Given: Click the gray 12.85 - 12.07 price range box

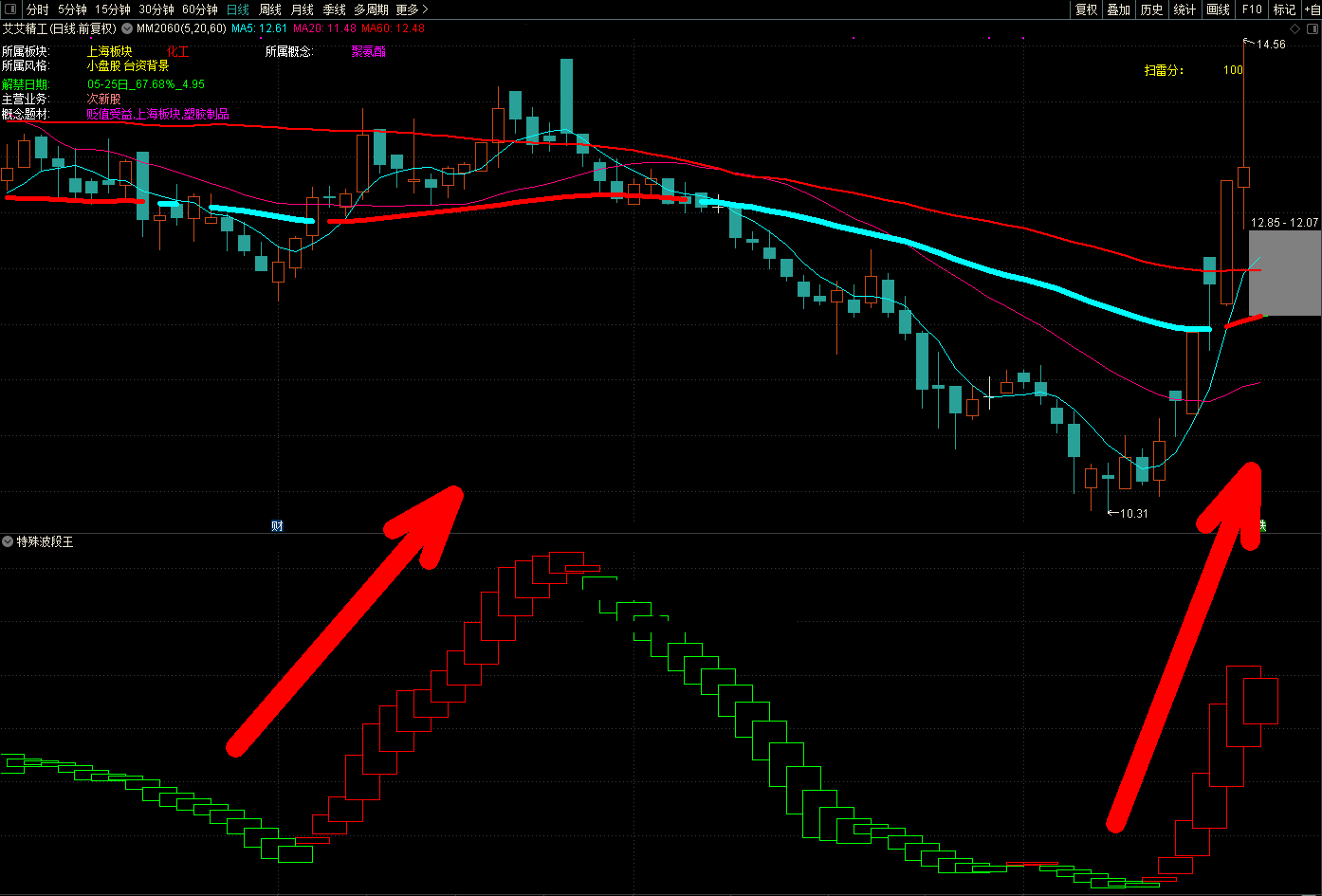Looking at the screenshot, I should (x=1285, y=273).
